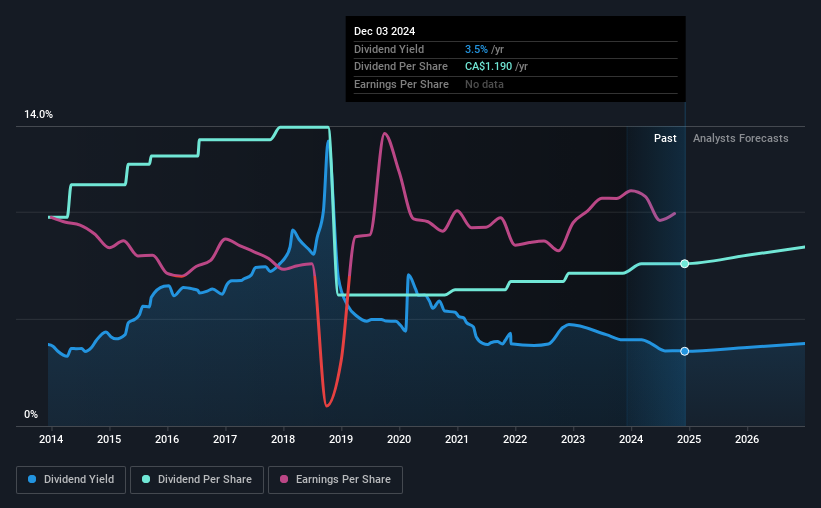Click the 2016 x-axis label
The height and width of the screenshot is (508, 821).
[x=167, y=439]
